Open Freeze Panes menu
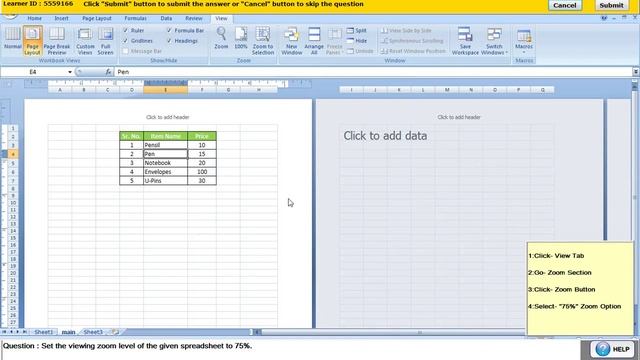The width and height of the screenshot is (640, 360). tap(334, 40)
